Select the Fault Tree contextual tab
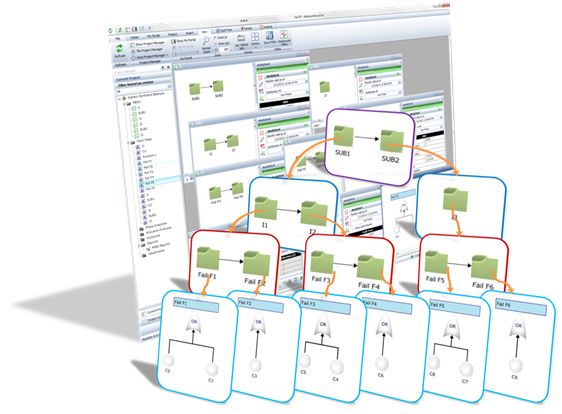Image resolution: width=562 pixels, height=414 pixels. [224, 30]
